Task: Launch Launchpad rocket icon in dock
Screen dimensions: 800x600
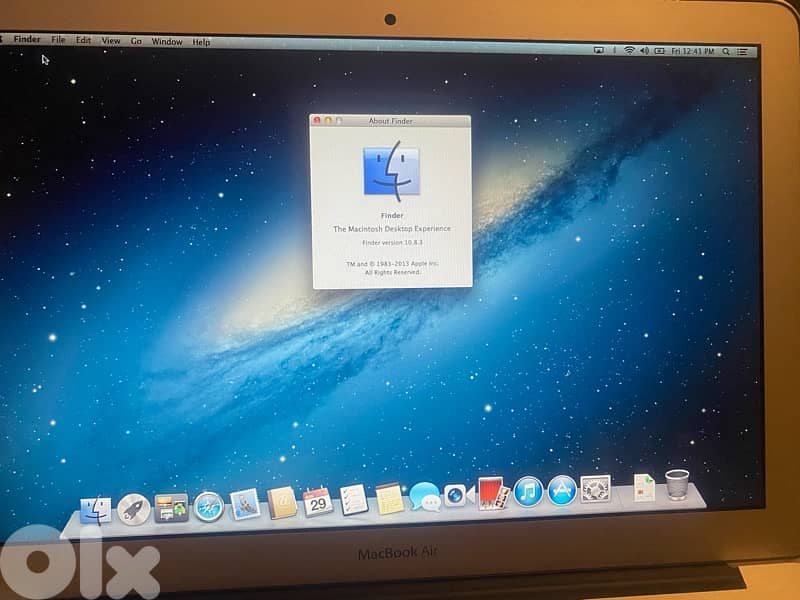Action: (134, 509)
